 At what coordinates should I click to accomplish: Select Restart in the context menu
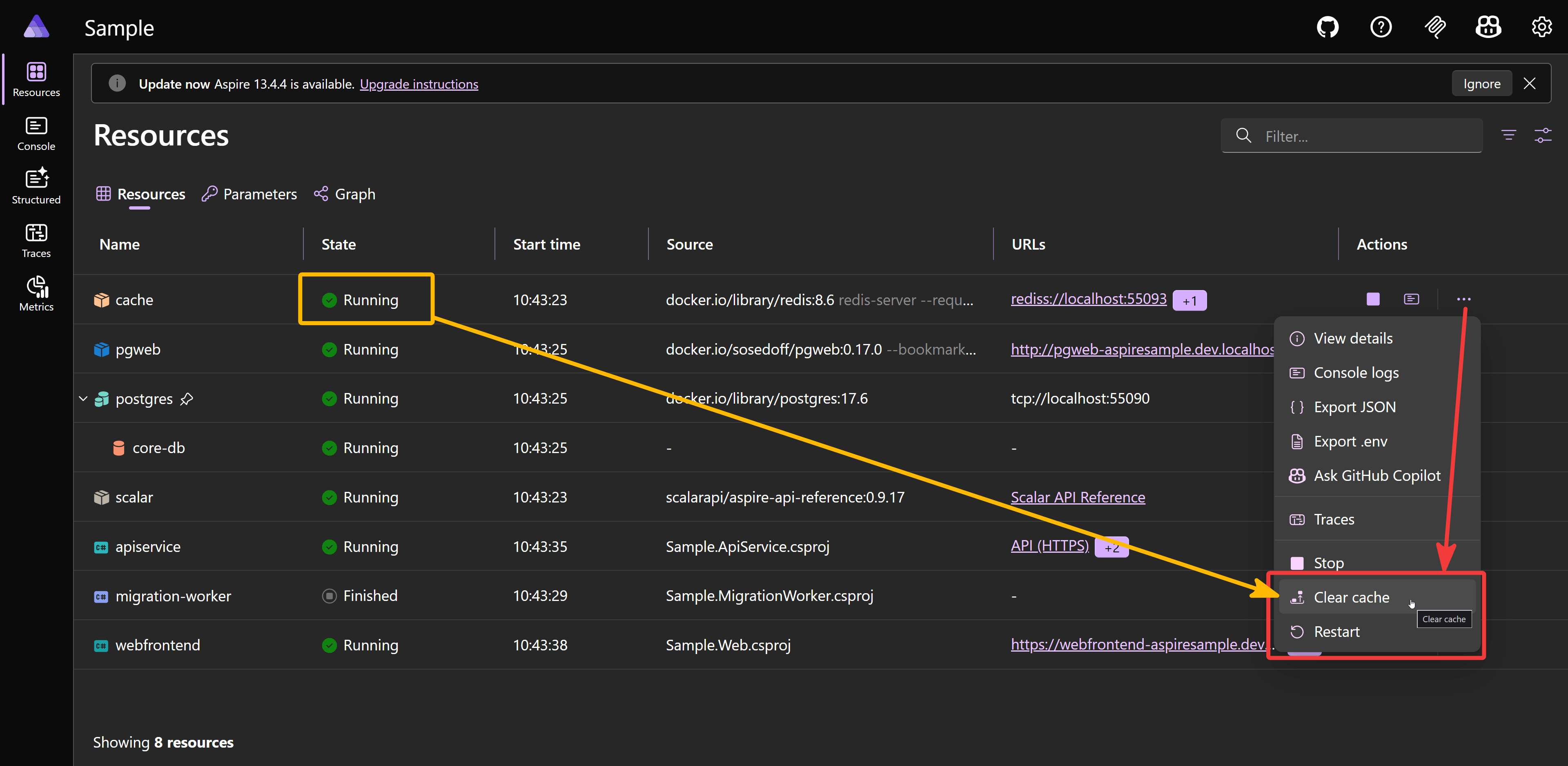(1377, 632)
